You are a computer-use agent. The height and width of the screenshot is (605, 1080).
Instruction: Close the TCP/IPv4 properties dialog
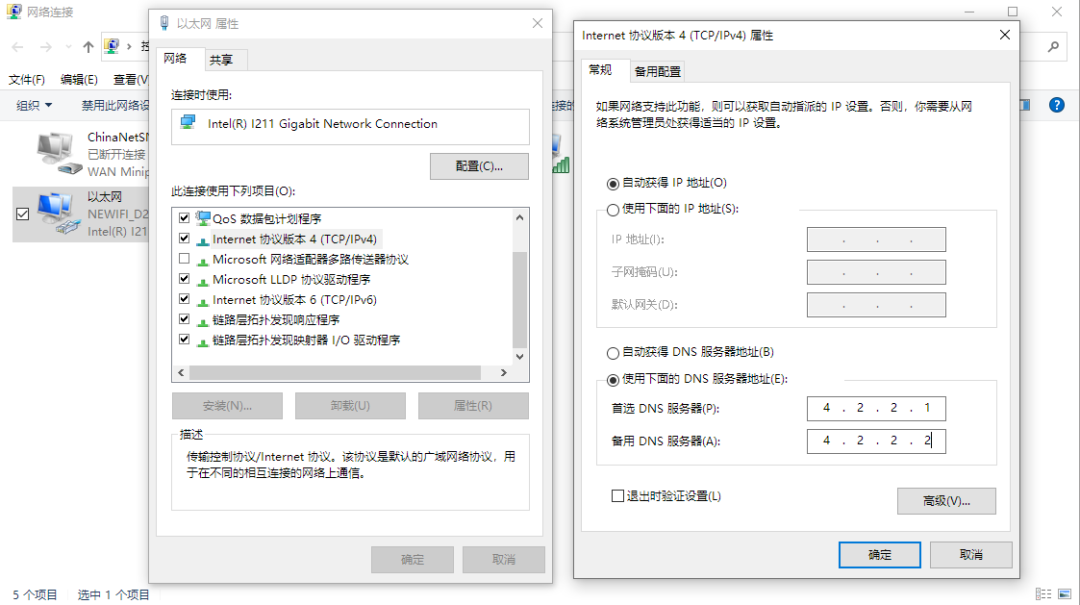(x=1004, y=34)
